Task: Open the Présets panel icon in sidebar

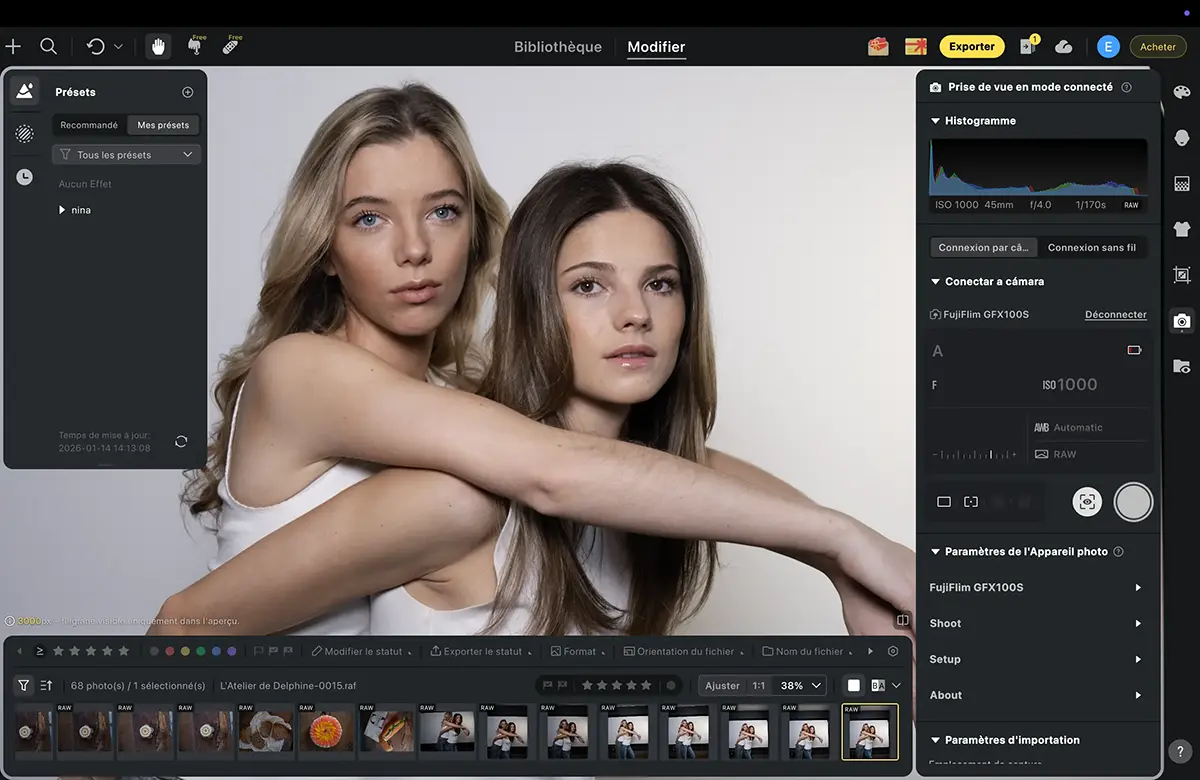Action: click(x=25, y=91)
